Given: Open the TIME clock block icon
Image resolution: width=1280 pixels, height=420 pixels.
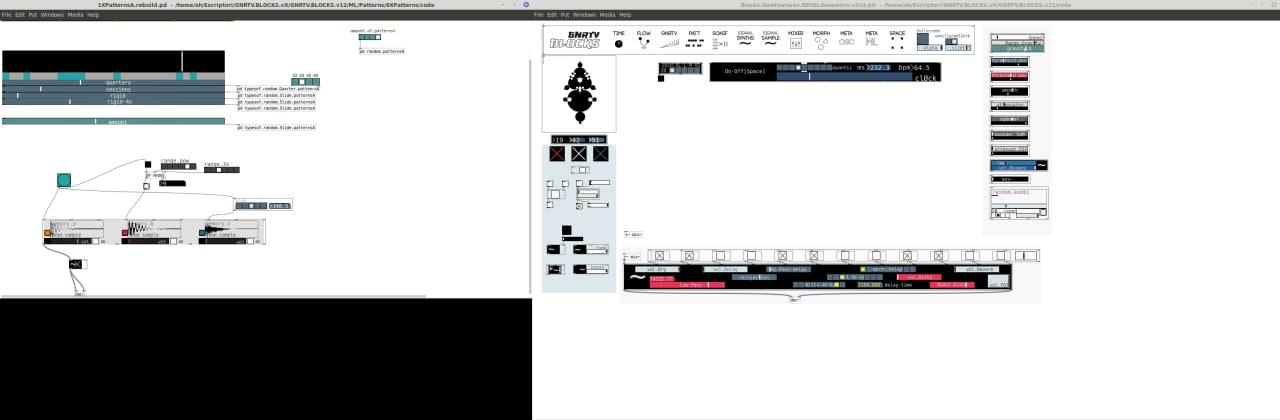Looking at the screenshot, I should tap(618, 42).
